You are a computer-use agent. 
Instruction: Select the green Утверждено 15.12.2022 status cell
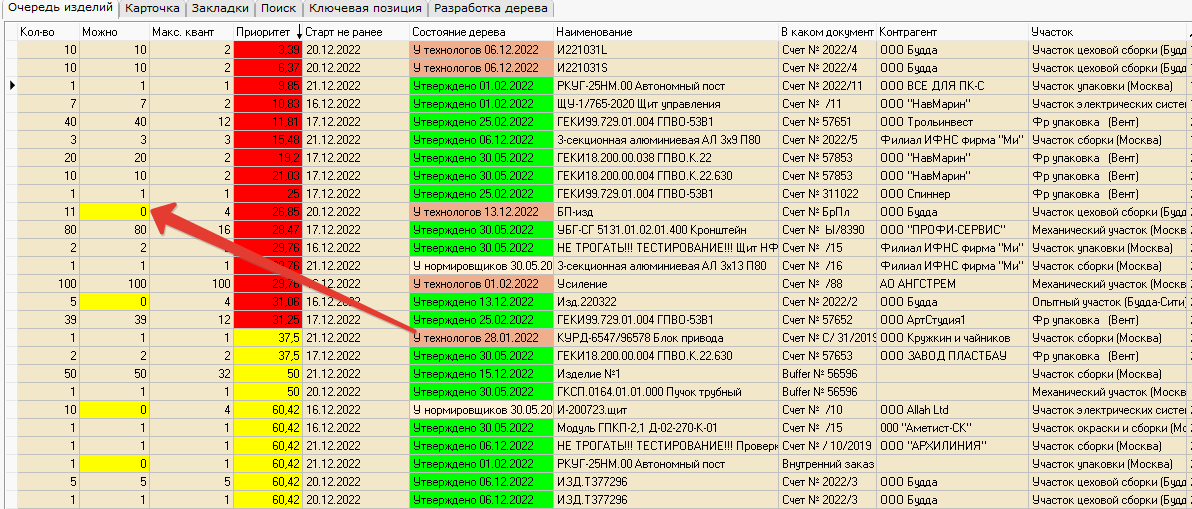(481, 374)
